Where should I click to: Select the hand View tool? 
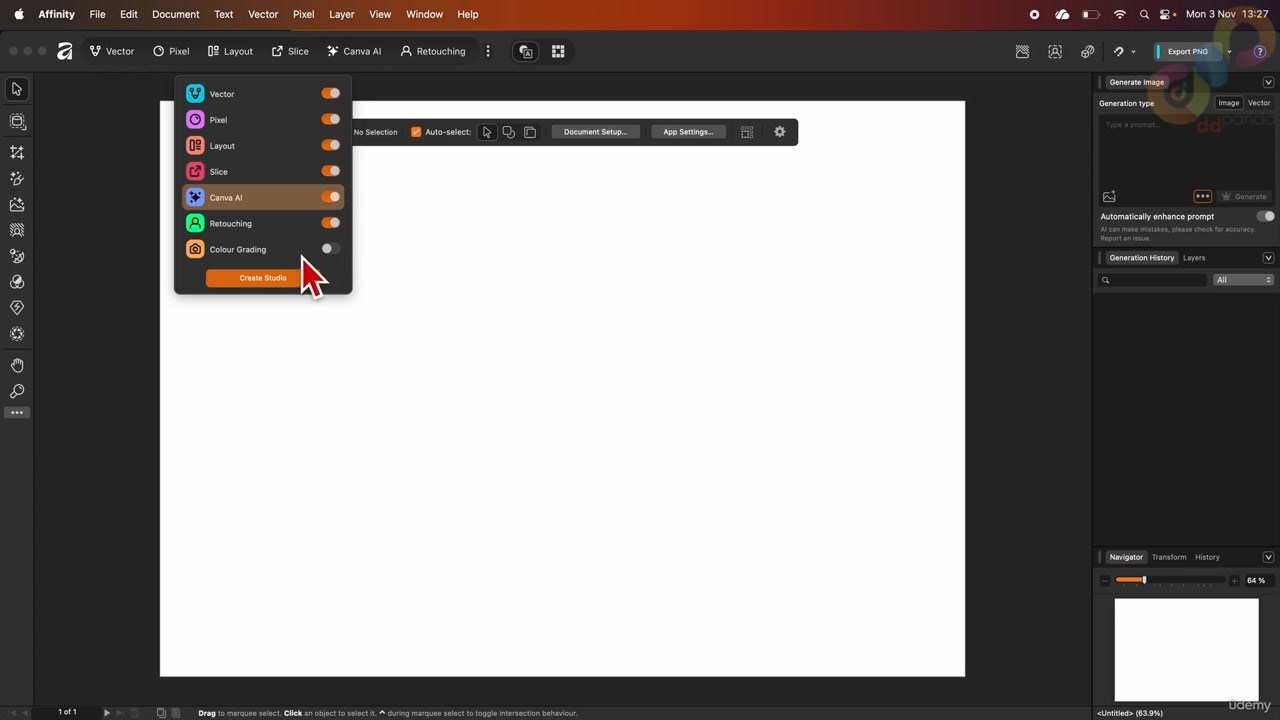17,366
